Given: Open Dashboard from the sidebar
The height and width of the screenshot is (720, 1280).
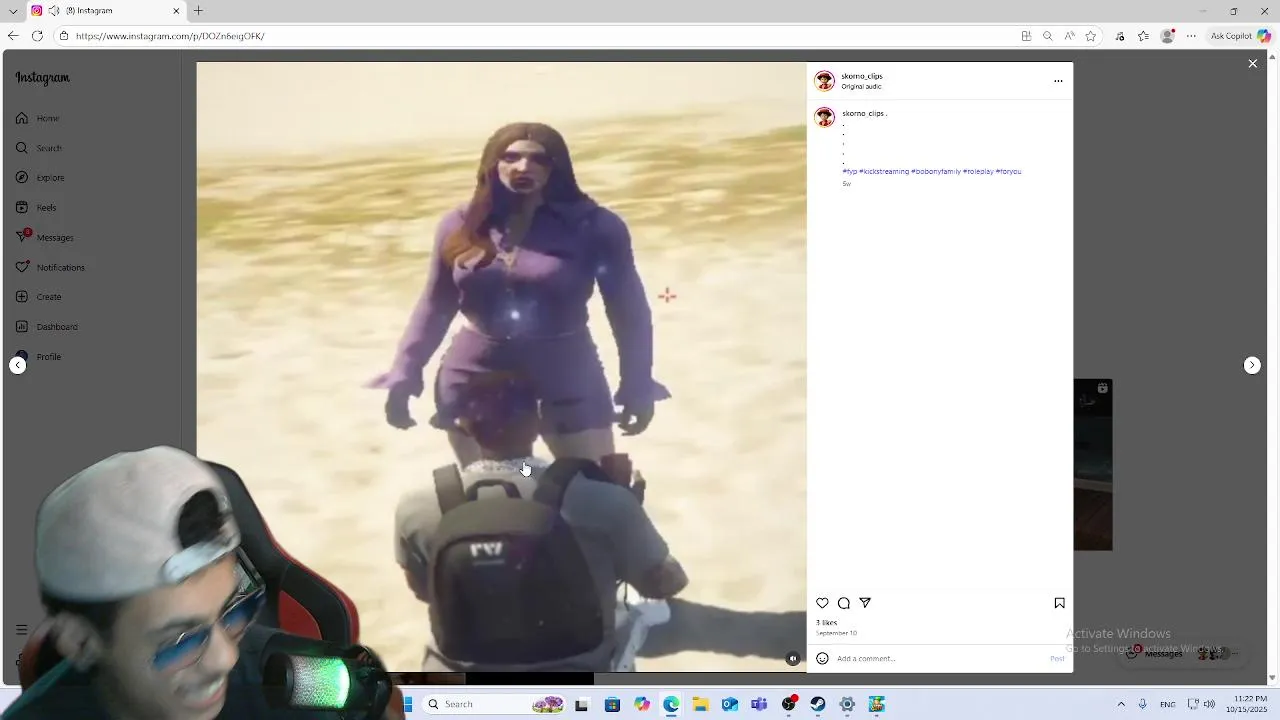Looking at the screenshot, I should 47,327.
